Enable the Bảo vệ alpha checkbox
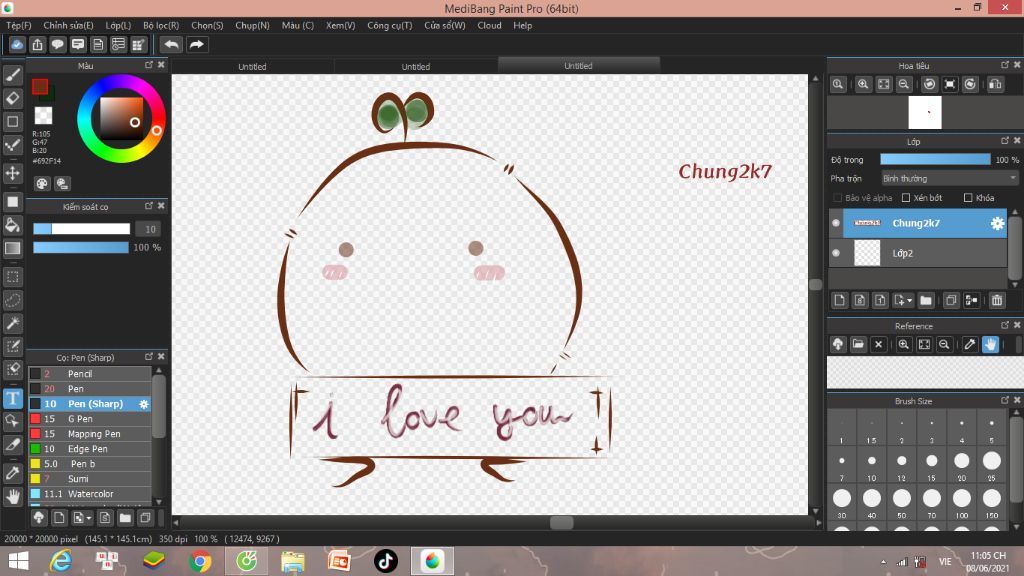 coord(837,198)
